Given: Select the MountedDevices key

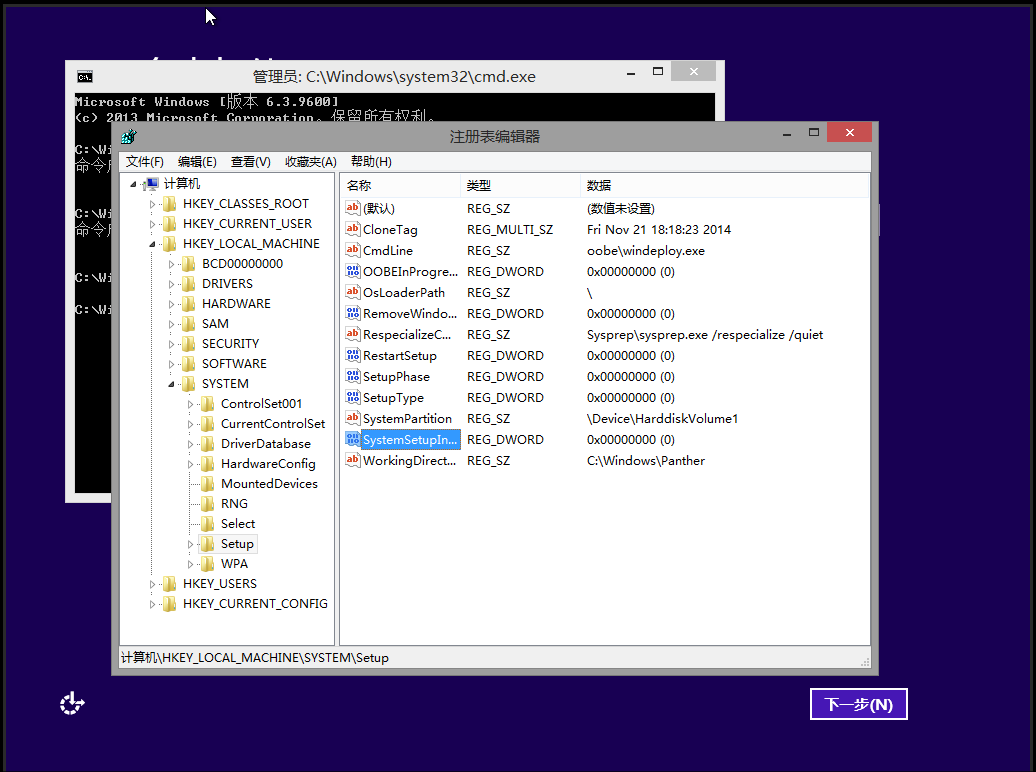Looking at the screenshot, I should pyautogui.click(x=269, y=484).
